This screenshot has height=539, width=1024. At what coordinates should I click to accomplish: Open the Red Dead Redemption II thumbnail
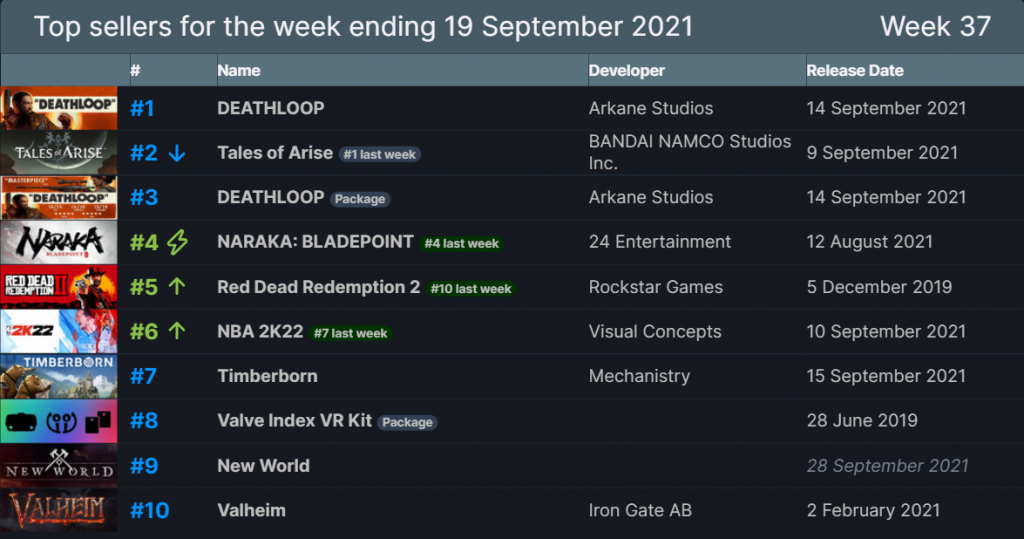tap(59, 287)
